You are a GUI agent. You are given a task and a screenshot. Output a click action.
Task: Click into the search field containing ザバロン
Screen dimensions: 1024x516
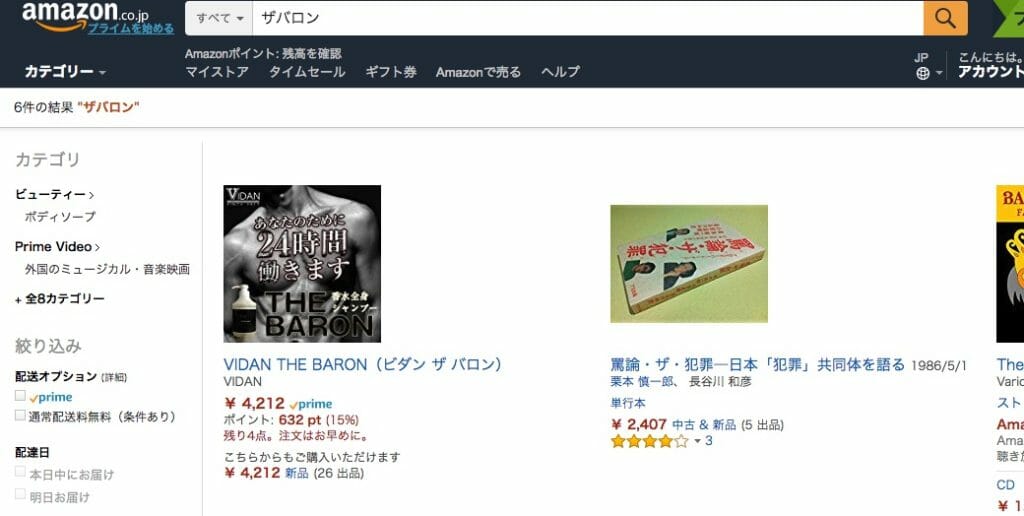pyautogui.click(x=588, y=18)
